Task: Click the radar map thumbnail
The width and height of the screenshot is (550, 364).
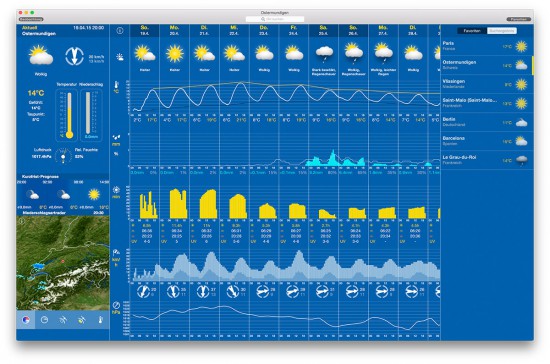Action: (63, 263)
